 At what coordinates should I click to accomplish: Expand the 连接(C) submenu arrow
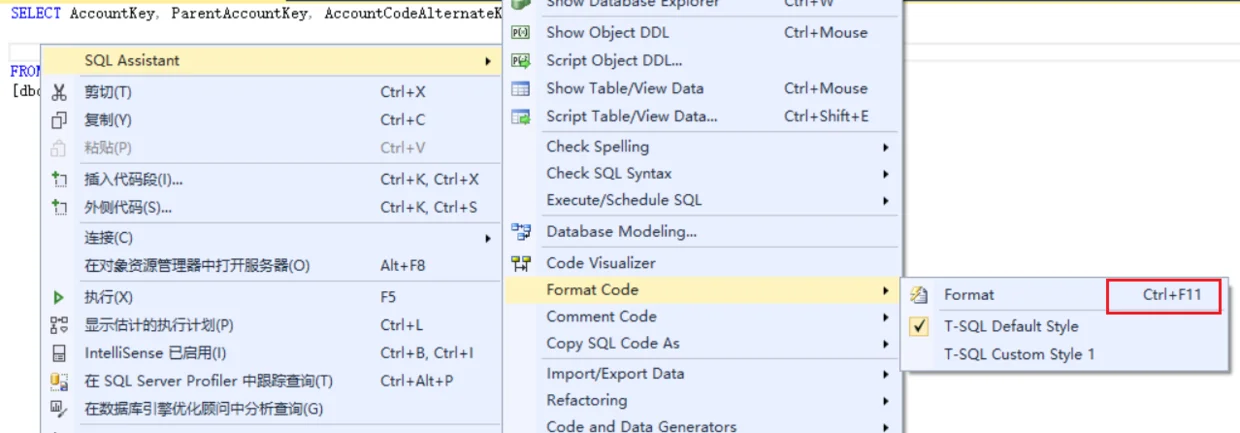488,238
